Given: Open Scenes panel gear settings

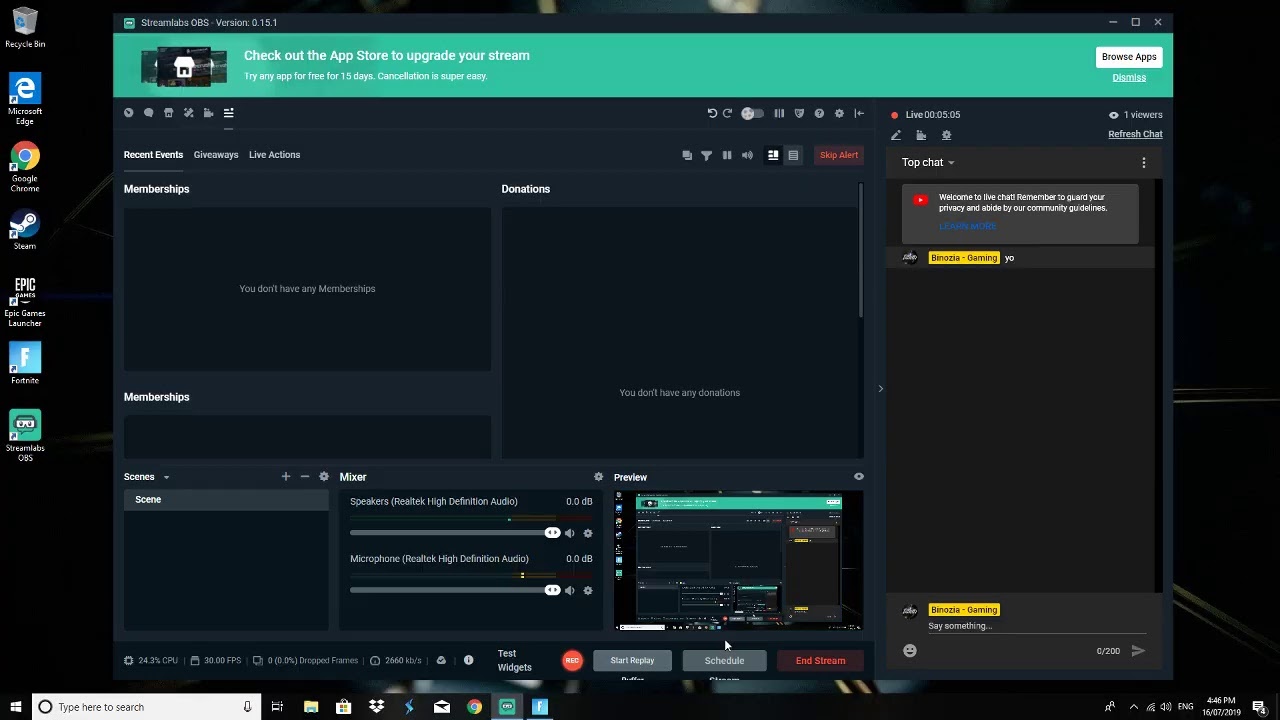Looking at the screenshot, I should click(324, 477).
